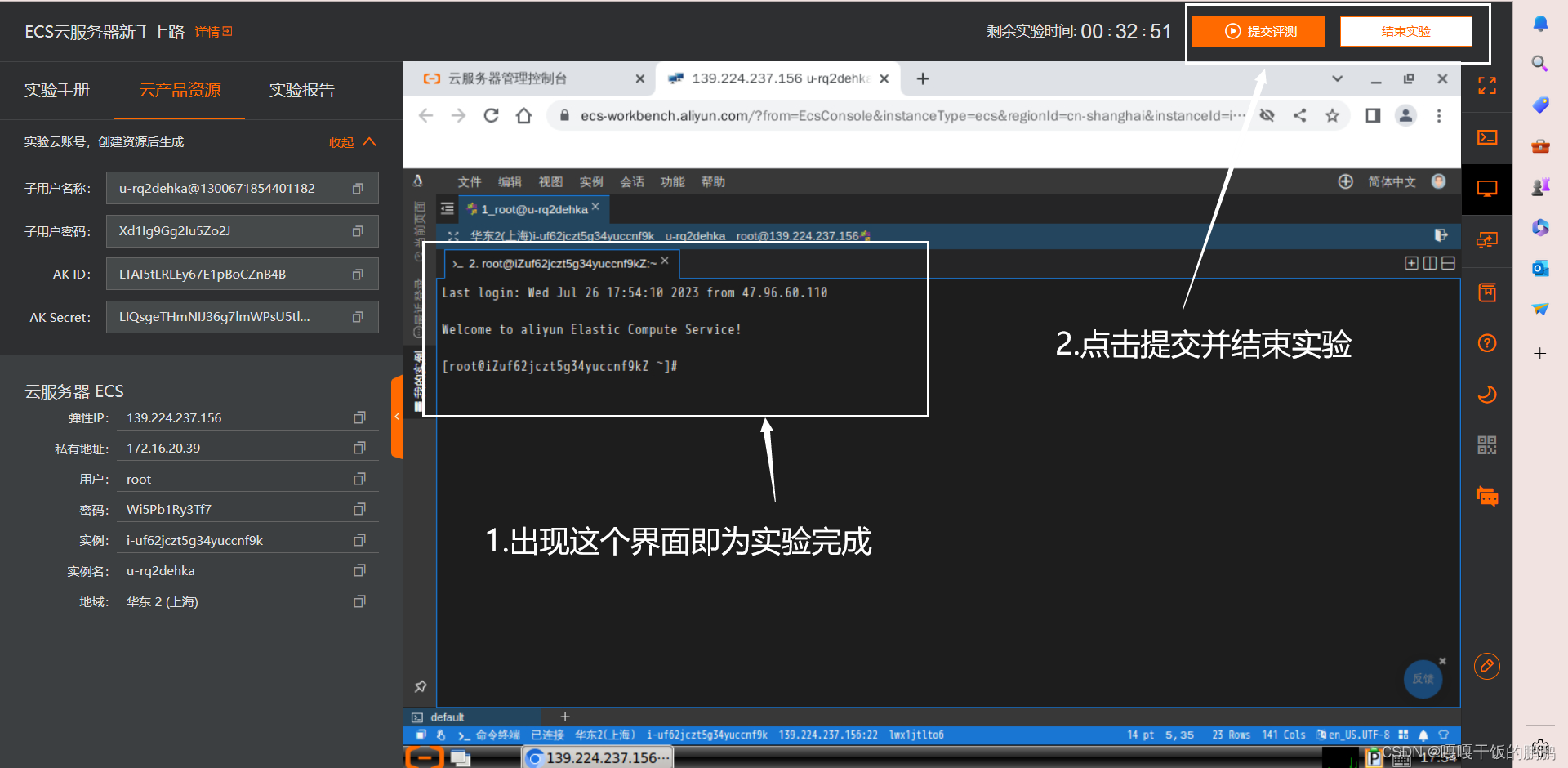The image size is (1568, 768).
Task: Collapse the account section with 收起
Action: tap(352, 142)
